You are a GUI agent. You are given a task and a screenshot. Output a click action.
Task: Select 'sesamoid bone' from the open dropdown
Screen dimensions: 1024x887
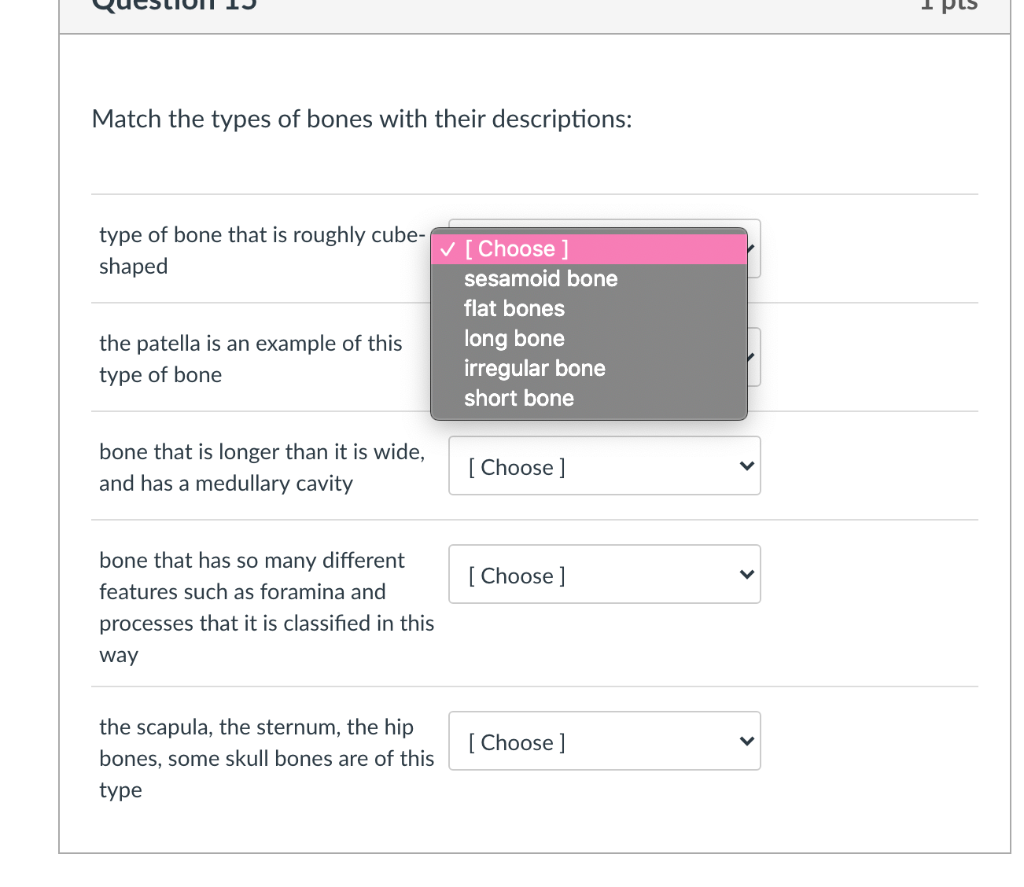[540, 279]
